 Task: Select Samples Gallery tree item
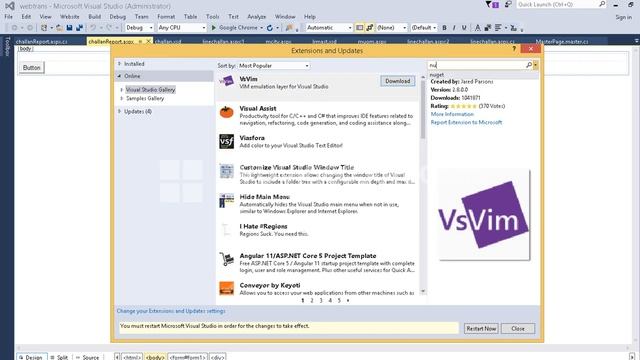[x=145, y=98]
